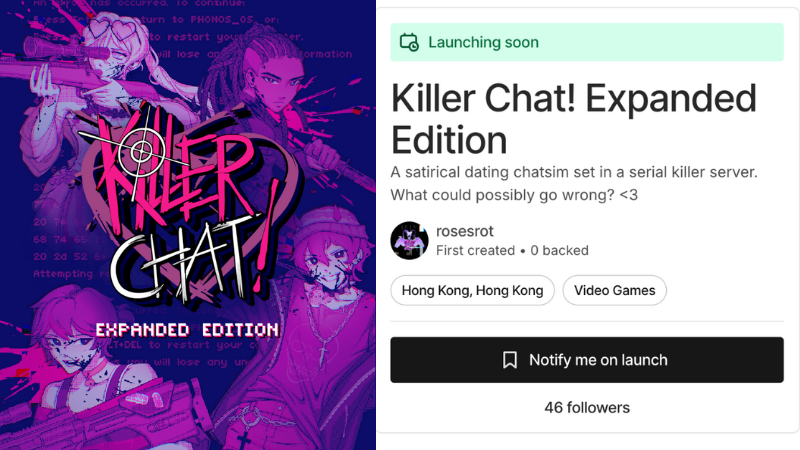The width and height of the screenshot is (800, 450).
Task: Click the Killer Chat! Expanded Edition title
Action: point(573,119)
